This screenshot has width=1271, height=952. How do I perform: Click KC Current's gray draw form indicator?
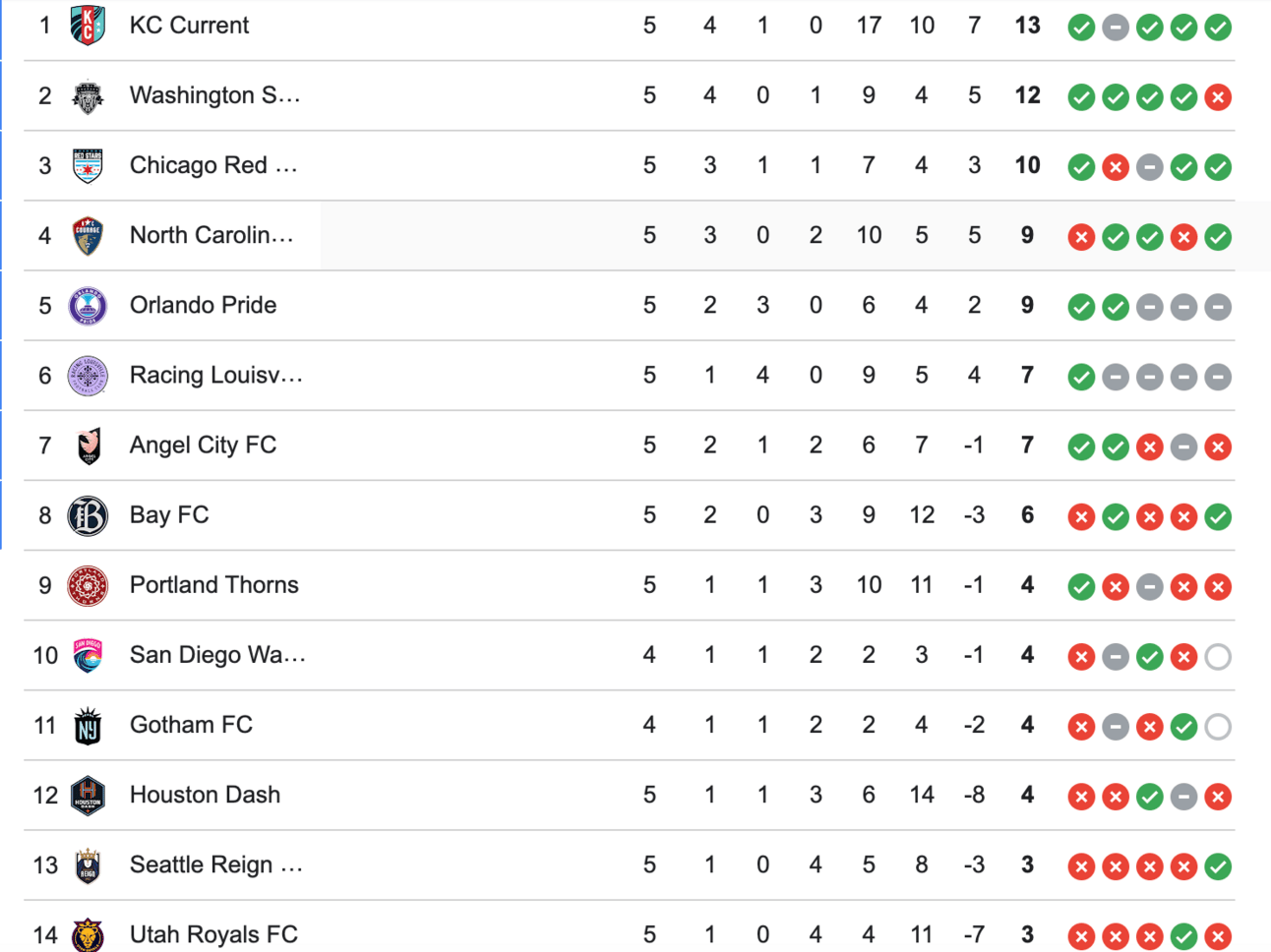click(1116, 28)
